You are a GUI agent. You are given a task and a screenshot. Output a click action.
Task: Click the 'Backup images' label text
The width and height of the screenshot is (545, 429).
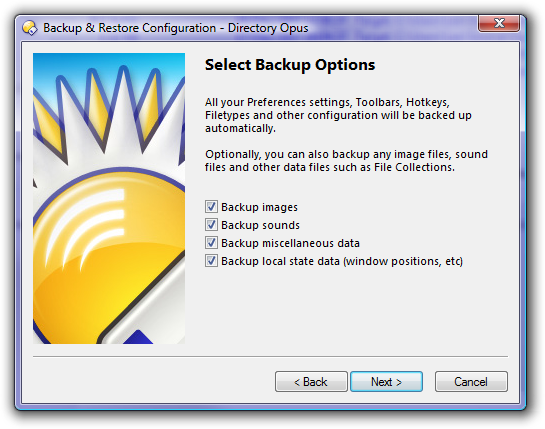click(259, 207)
